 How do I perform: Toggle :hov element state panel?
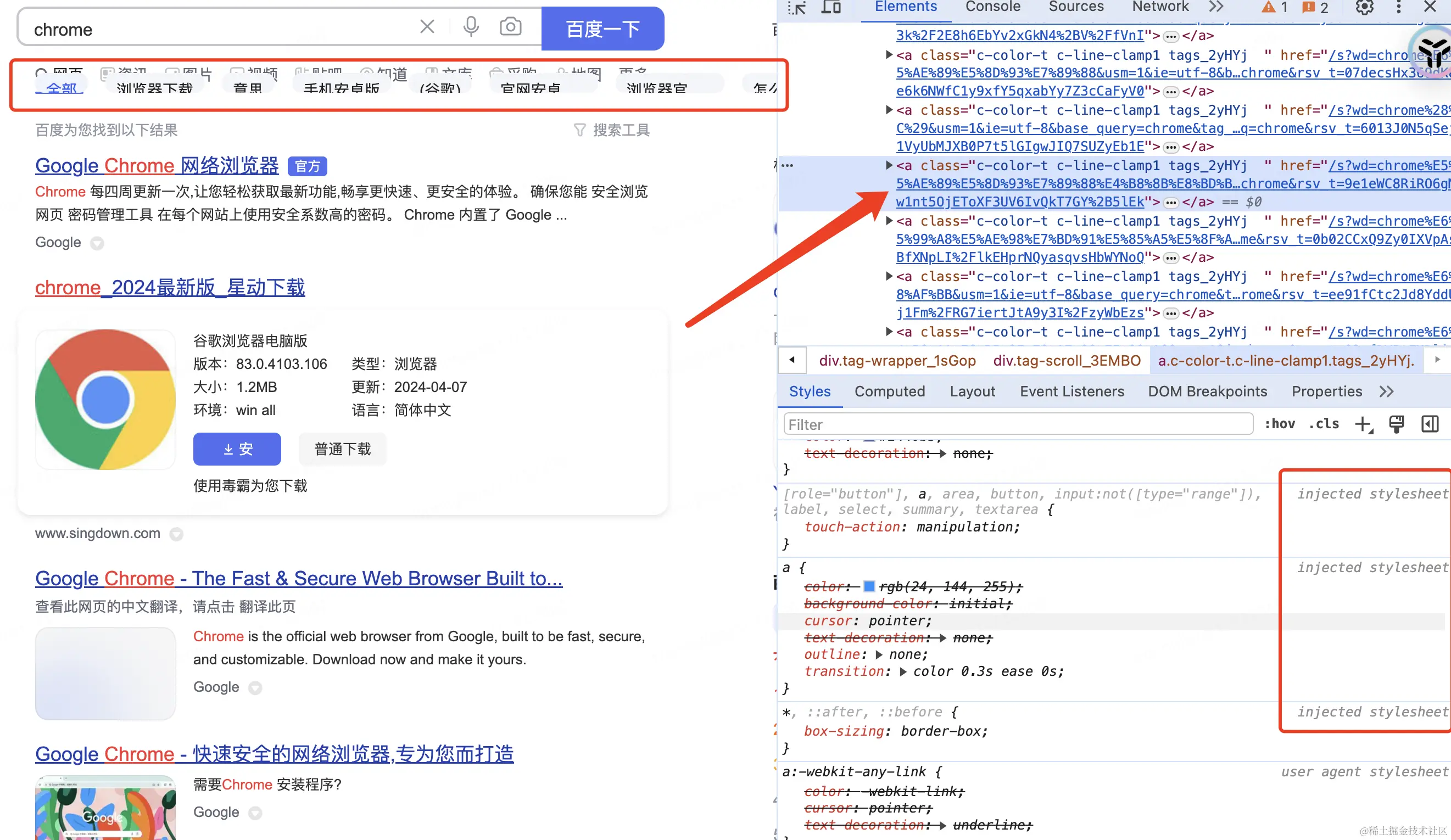click(1280, 424)
